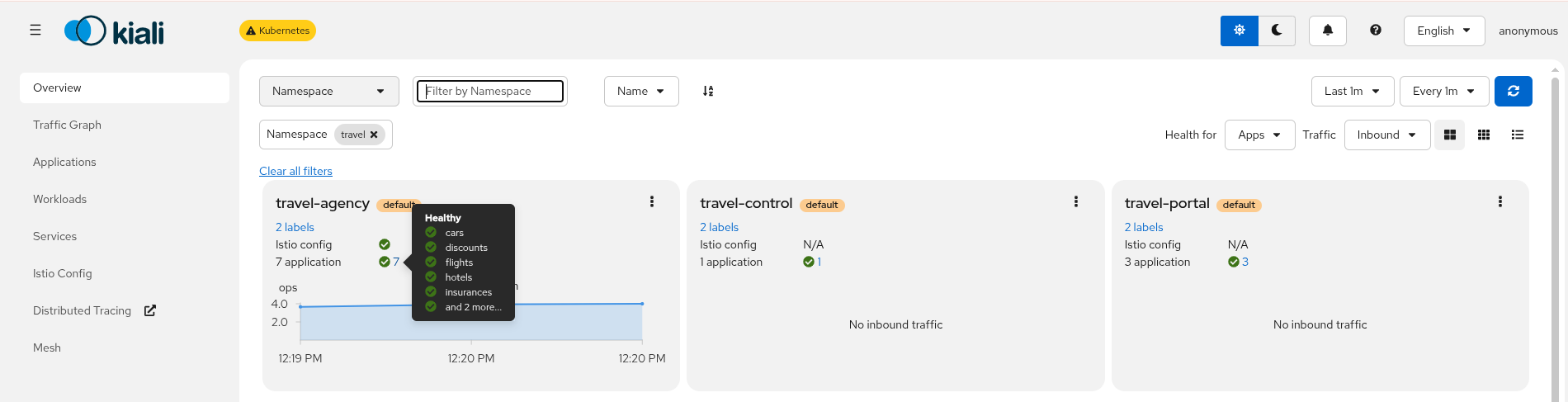1568x402 pixels.
Task: Open 2 labels link in travel-control
Action: 719,227
